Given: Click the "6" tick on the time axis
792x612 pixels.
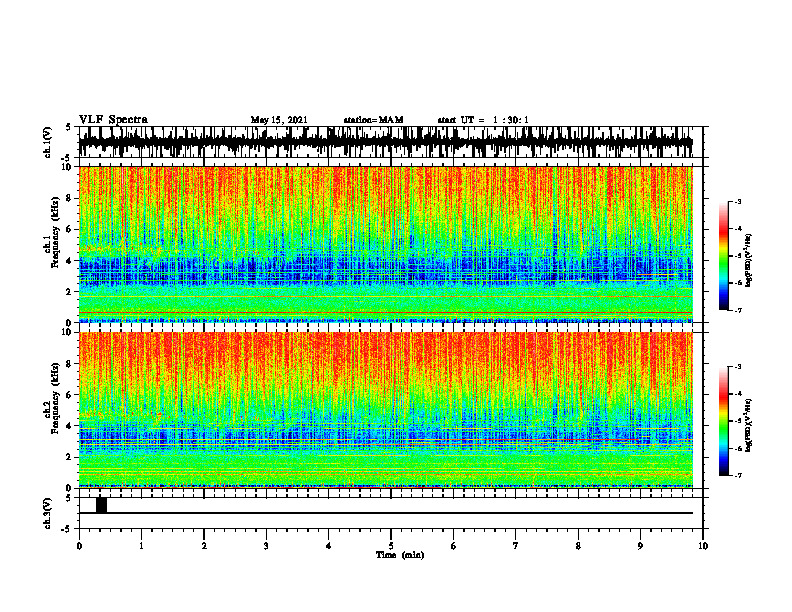Looking at the screenshot, I should (454, 546).
